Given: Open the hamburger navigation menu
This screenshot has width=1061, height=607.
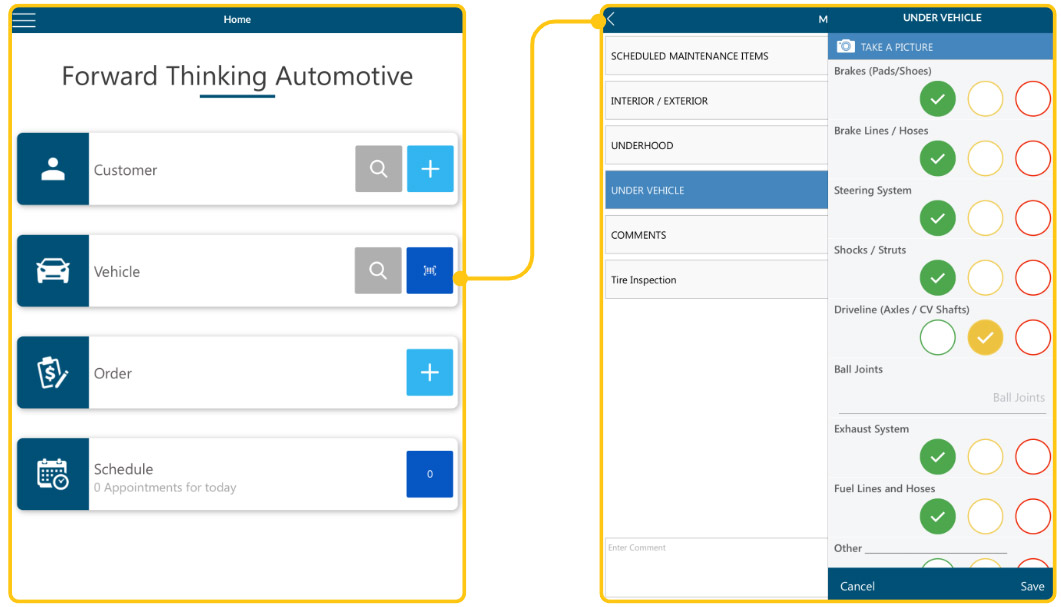Looking at the screenshot, I should point(24,19).
